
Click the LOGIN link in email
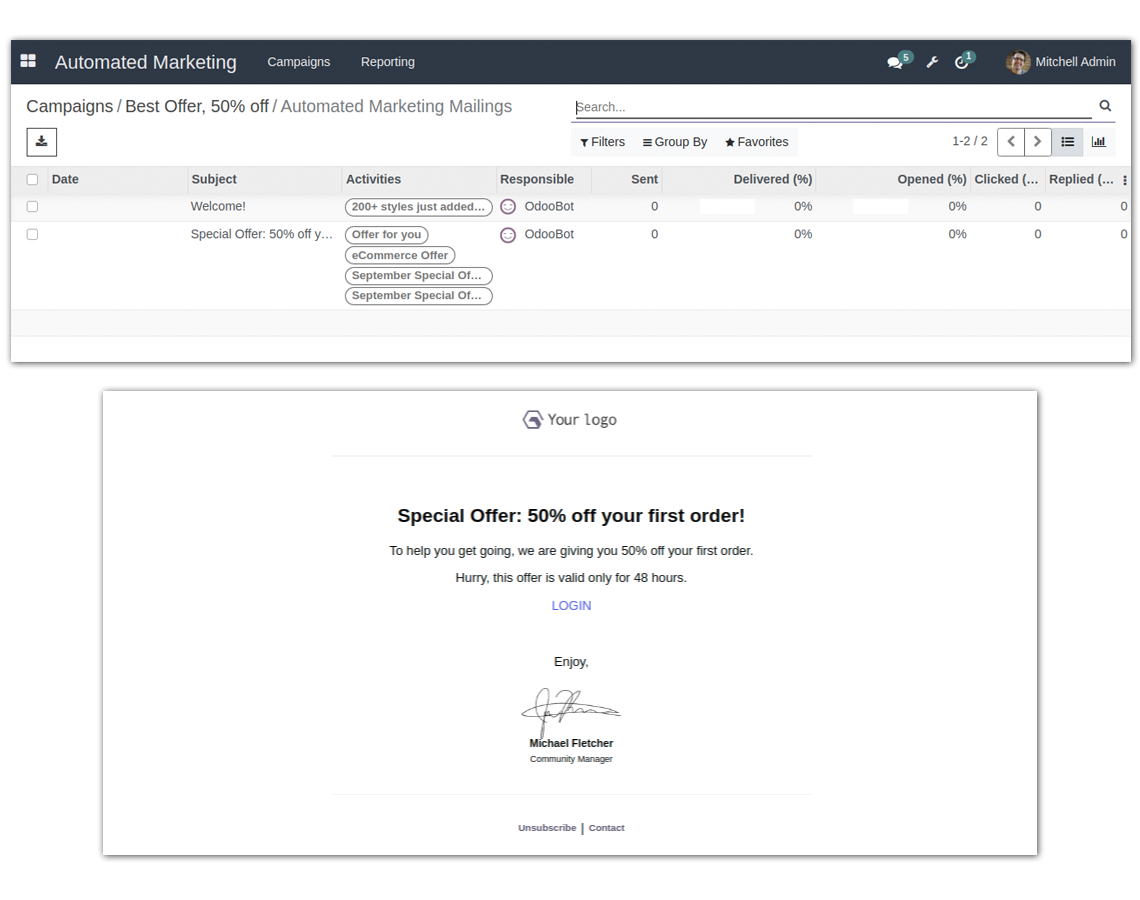tap(571, 606)
